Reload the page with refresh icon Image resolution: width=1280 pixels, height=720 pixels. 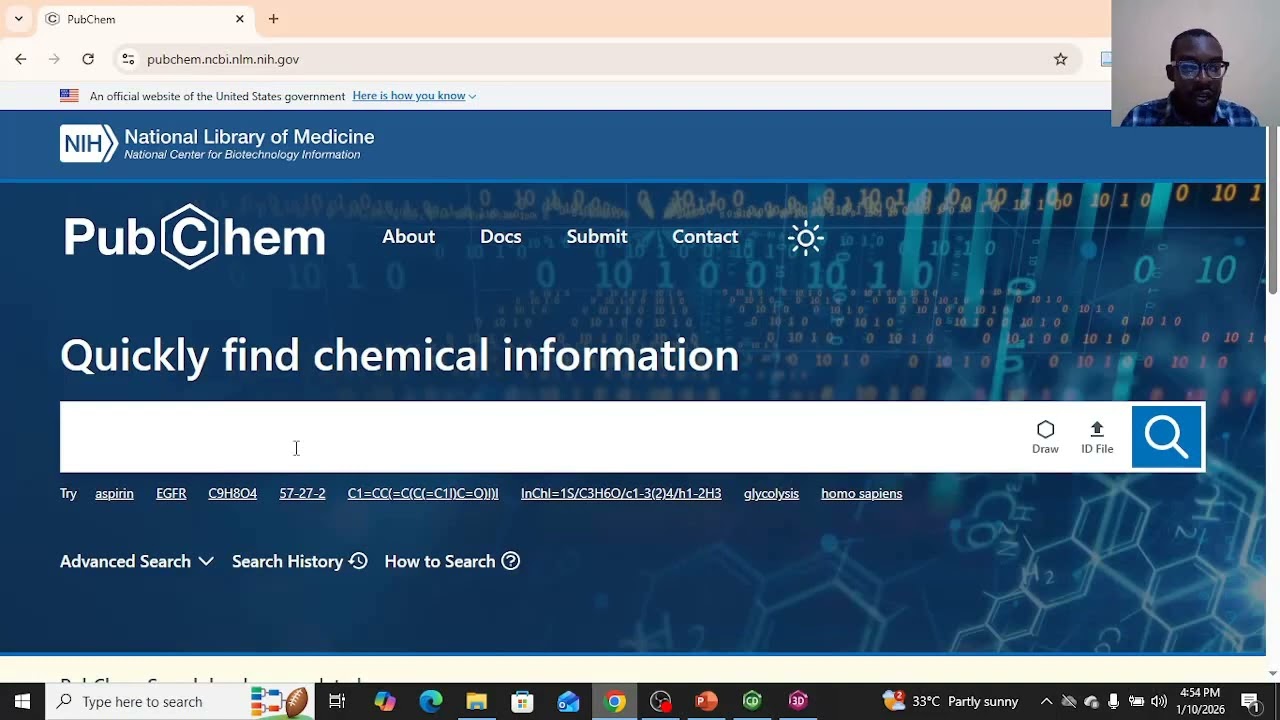coord(88,59)
